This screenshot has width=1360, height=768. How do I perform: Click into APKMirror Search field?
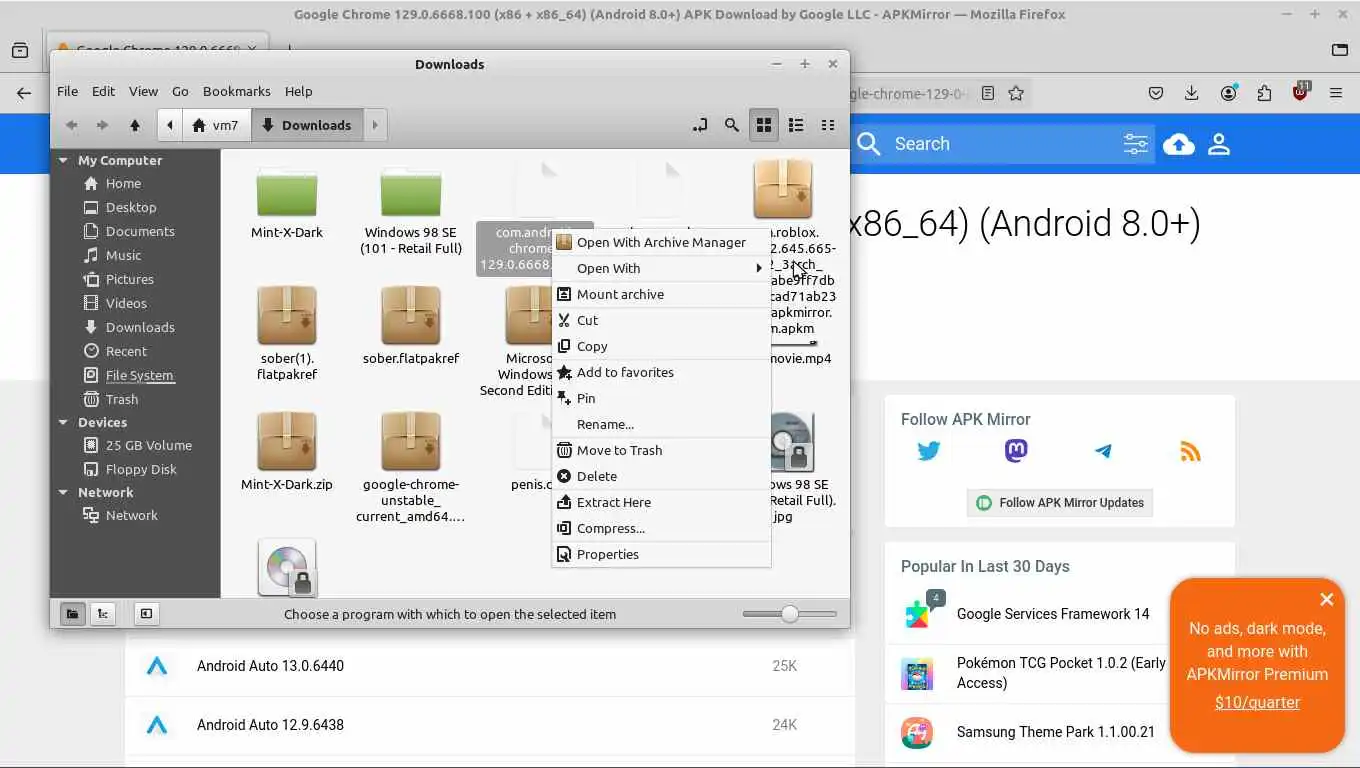coord(1003,144)
